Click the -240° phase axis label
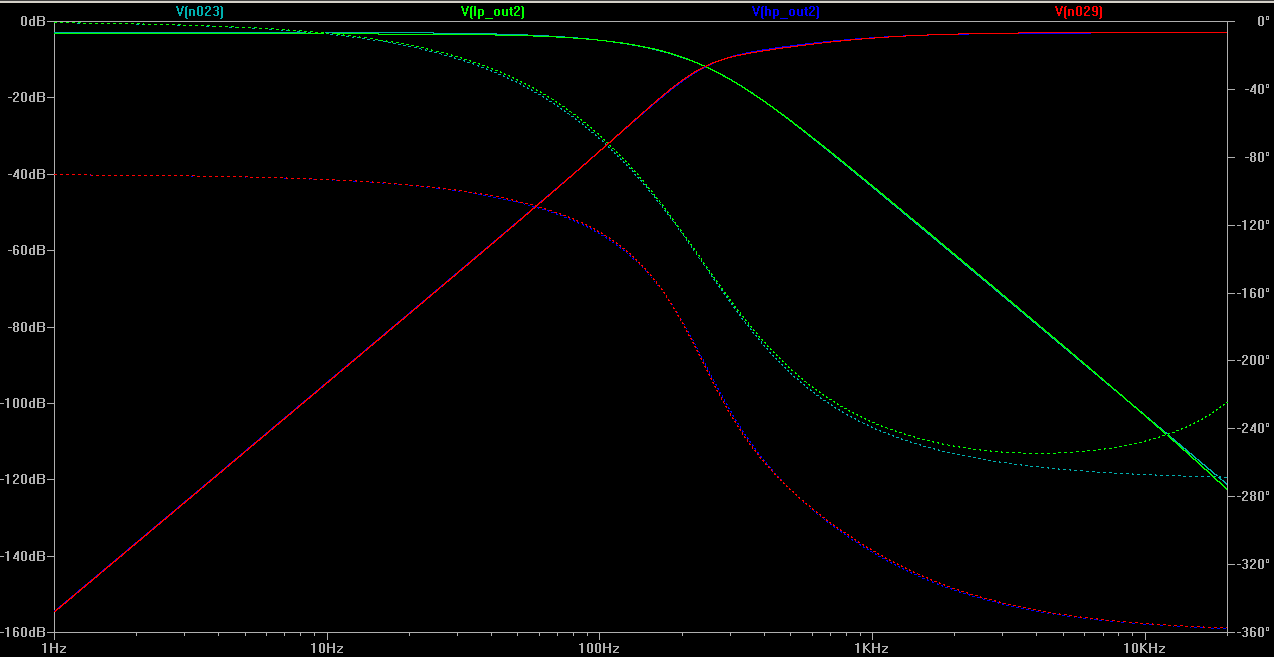 pos(1252,428)
